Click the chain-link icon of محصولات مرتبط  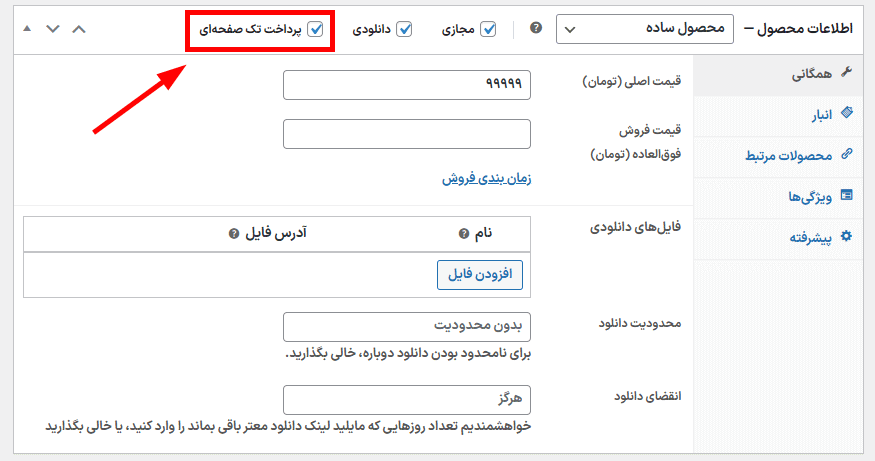coord(847,155)
